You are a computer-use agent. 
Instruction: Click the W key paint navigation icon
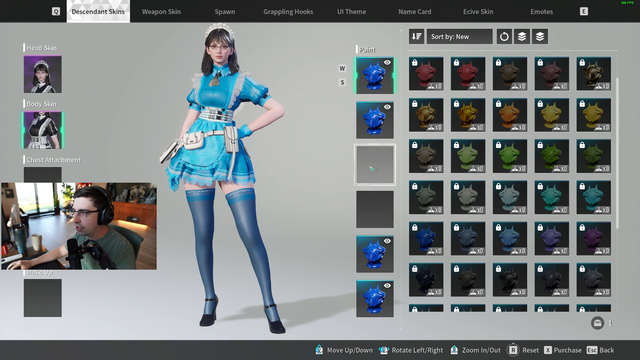point(342,68)
